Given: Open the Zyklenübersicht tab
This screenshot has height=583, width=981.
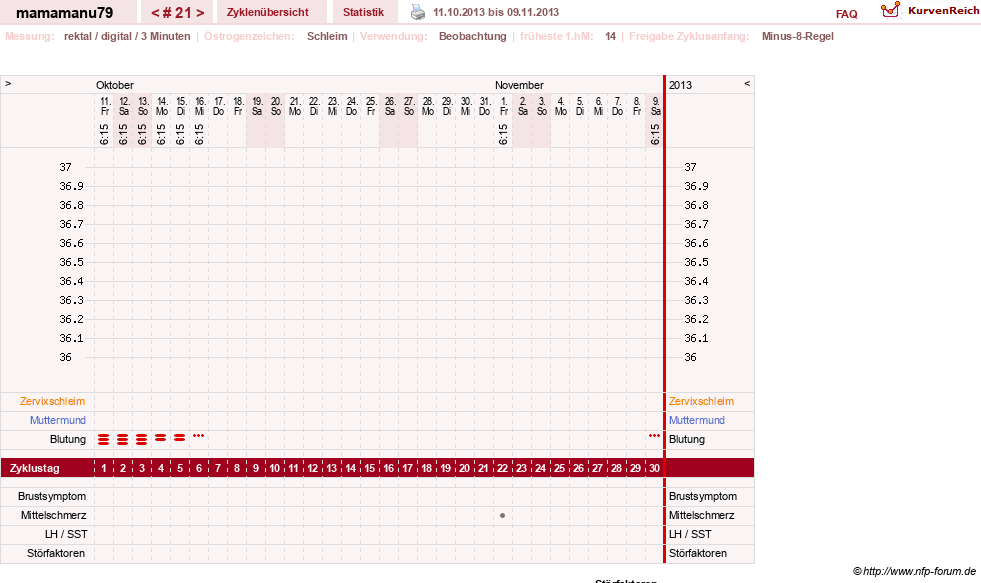Looking at the screenshot, I should (x=268, y=12).
